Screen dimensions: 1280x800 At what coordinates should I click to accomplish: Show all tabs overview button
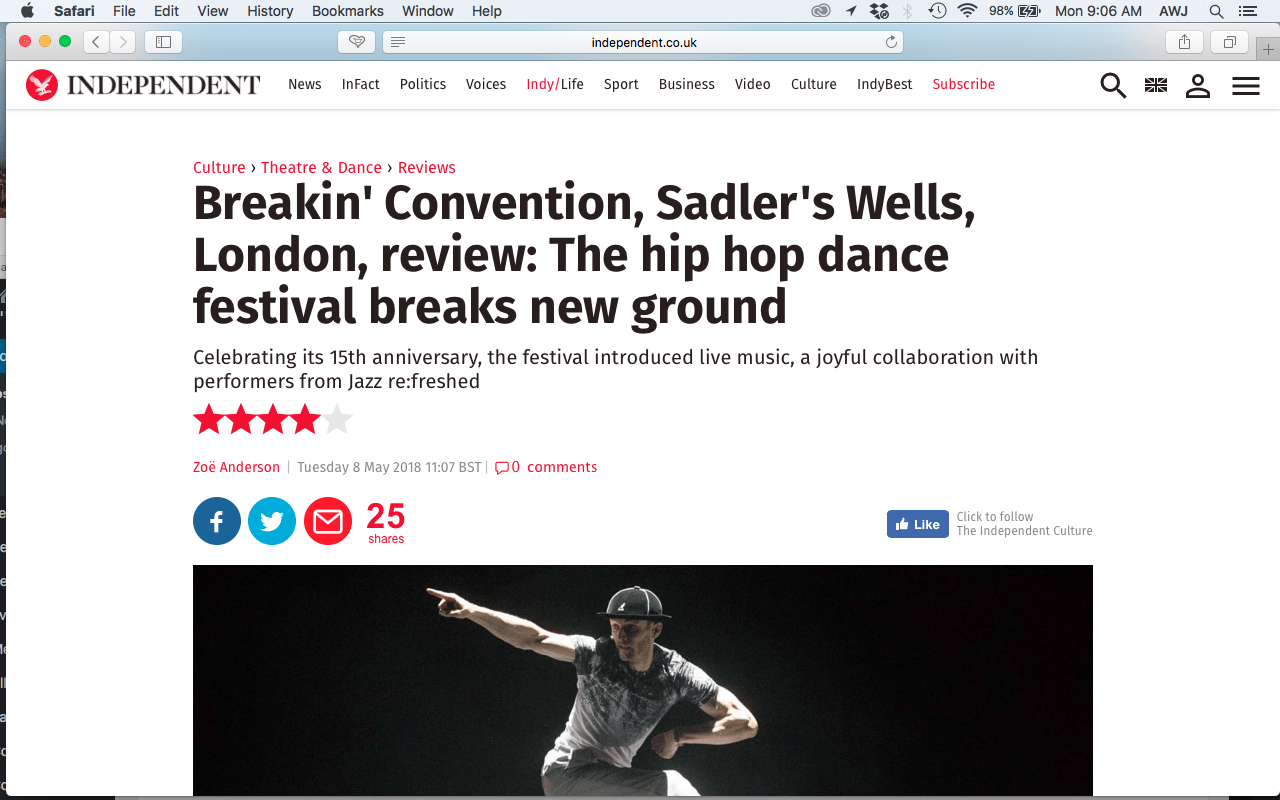point(1229,42)
